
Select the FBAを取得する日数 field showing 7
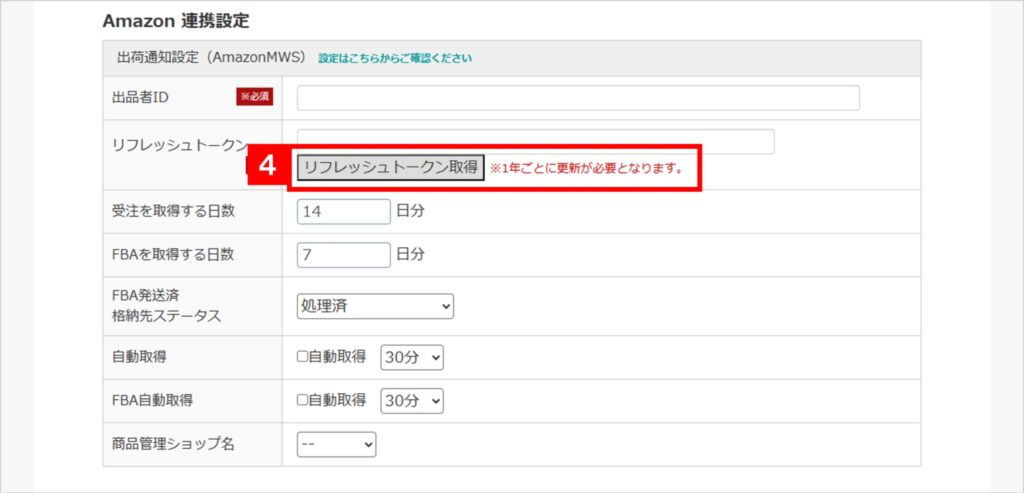pos(343,255)
